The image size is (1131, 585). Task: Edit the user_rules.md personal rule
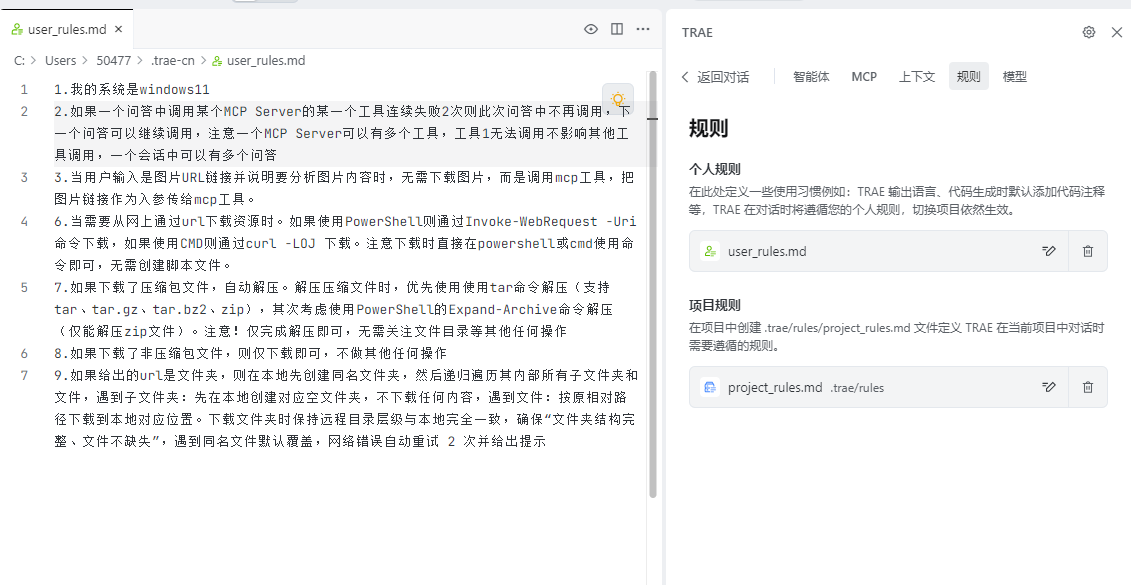[x=1049, y=251]
